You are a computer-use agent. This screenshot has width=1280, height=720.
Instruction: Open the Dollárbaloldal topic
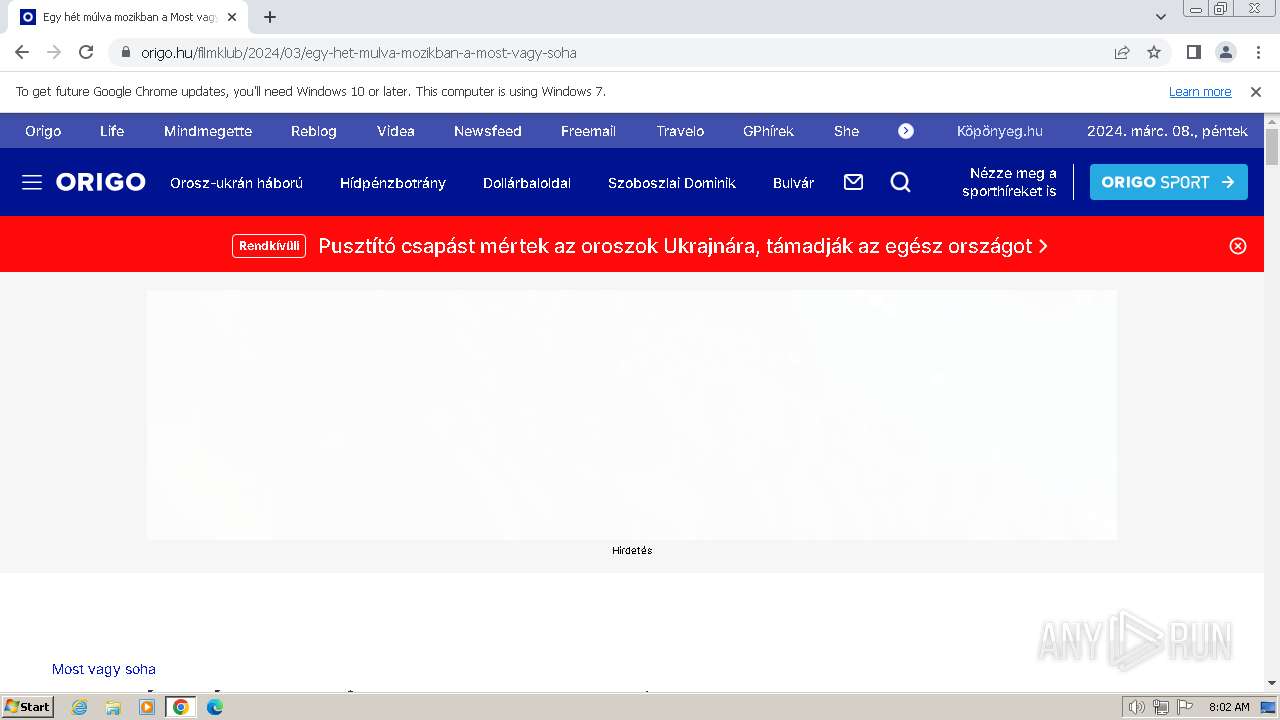527,183
